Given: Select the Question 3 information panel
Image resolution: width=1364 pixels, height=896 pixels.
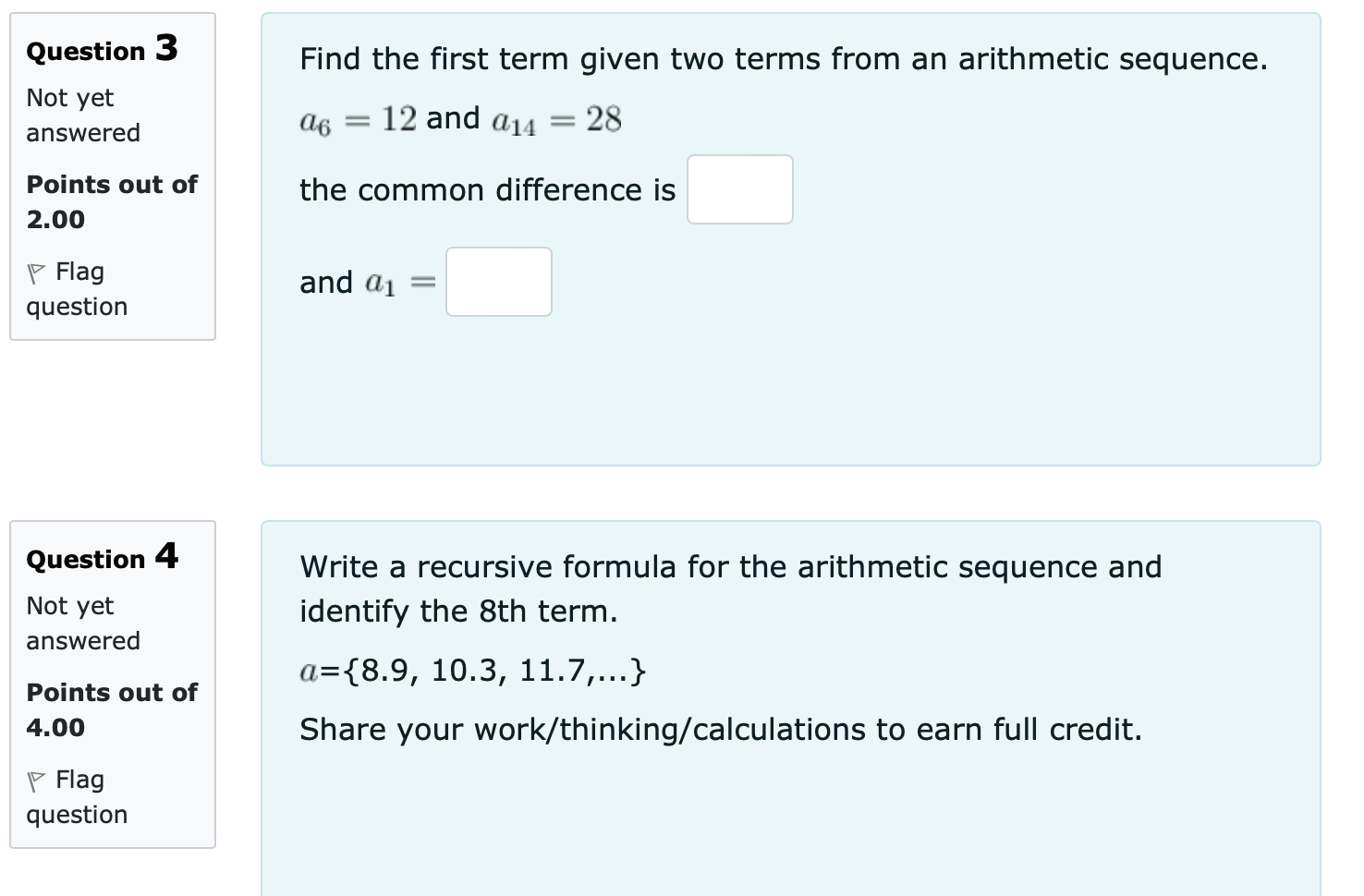Looking at the screenshot, I should (x=112, y=176).
